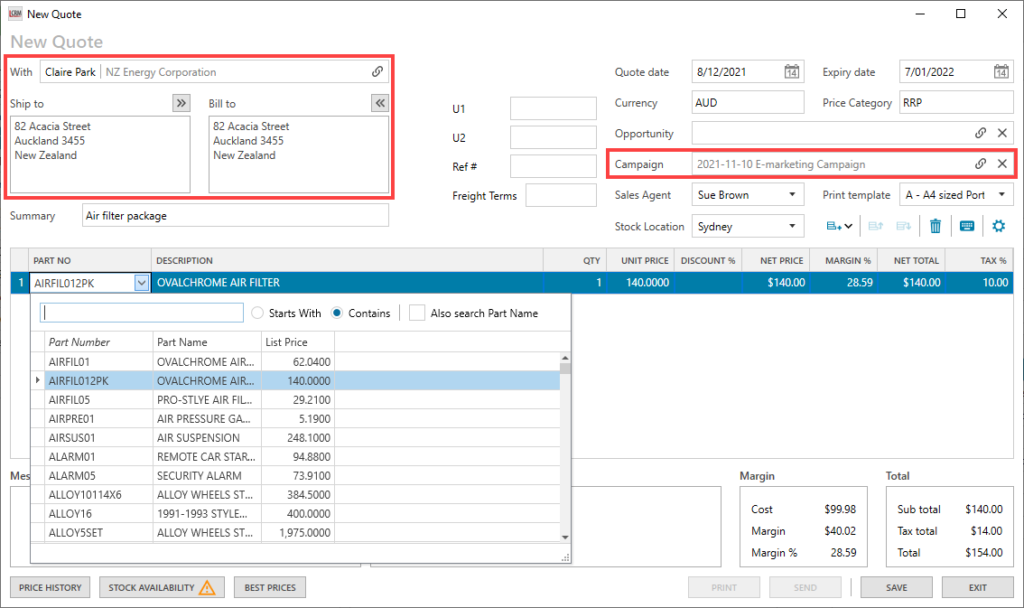This screenshot has height=608, width=1024.
Task: Clear the Campaign field with X icon
Action: coord(1002,164)
